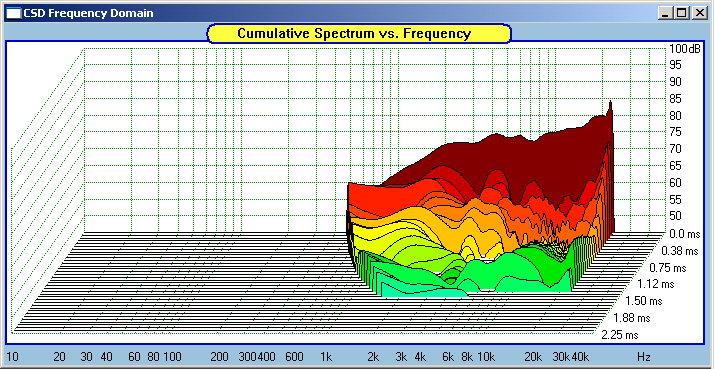Screen dimensions: 714x369
Task: Minimize the CSD Frequency Domain window
Action: [x=666, y=14]
